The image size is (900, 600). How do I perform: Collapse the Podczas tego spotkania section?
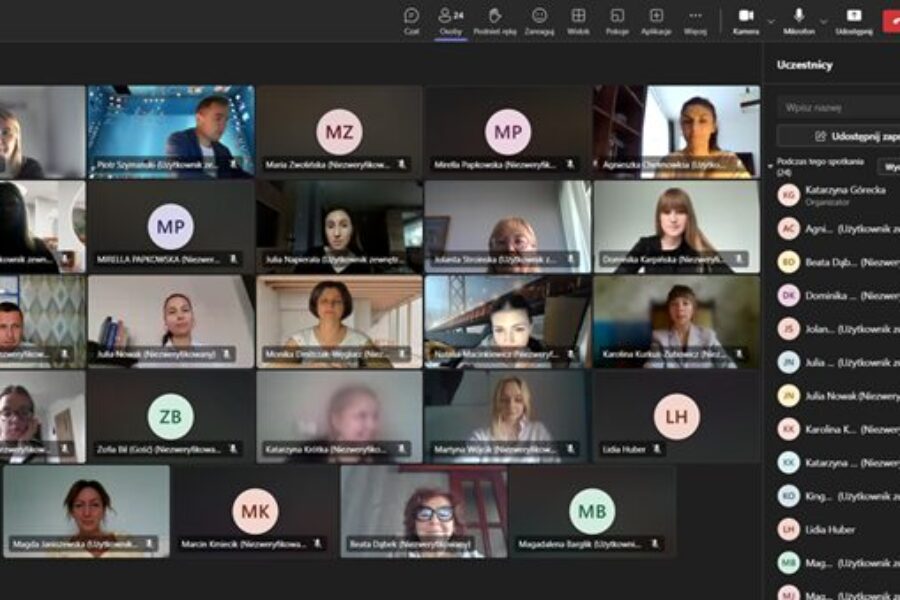(770, 167)
